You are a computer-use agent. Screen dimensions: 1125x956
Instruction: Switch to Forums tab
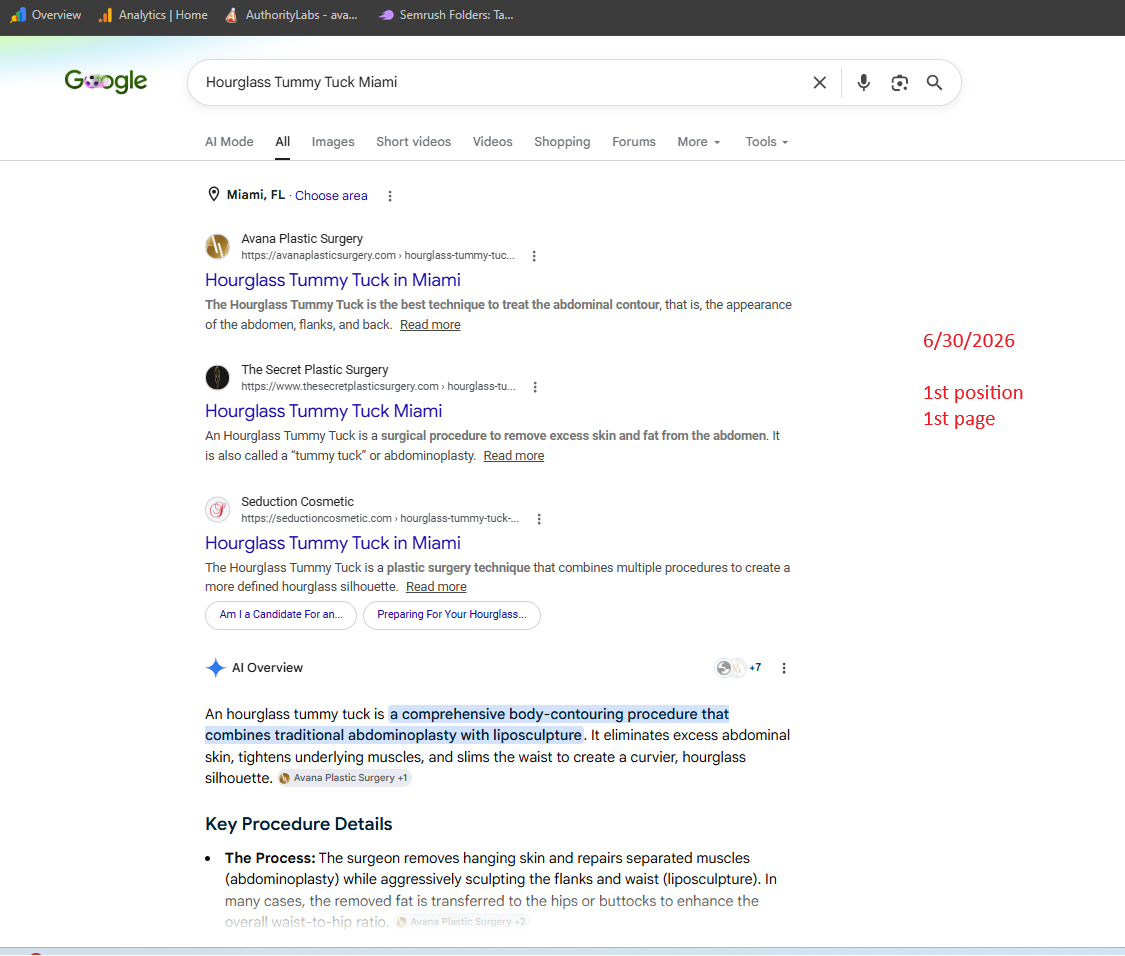634,142
